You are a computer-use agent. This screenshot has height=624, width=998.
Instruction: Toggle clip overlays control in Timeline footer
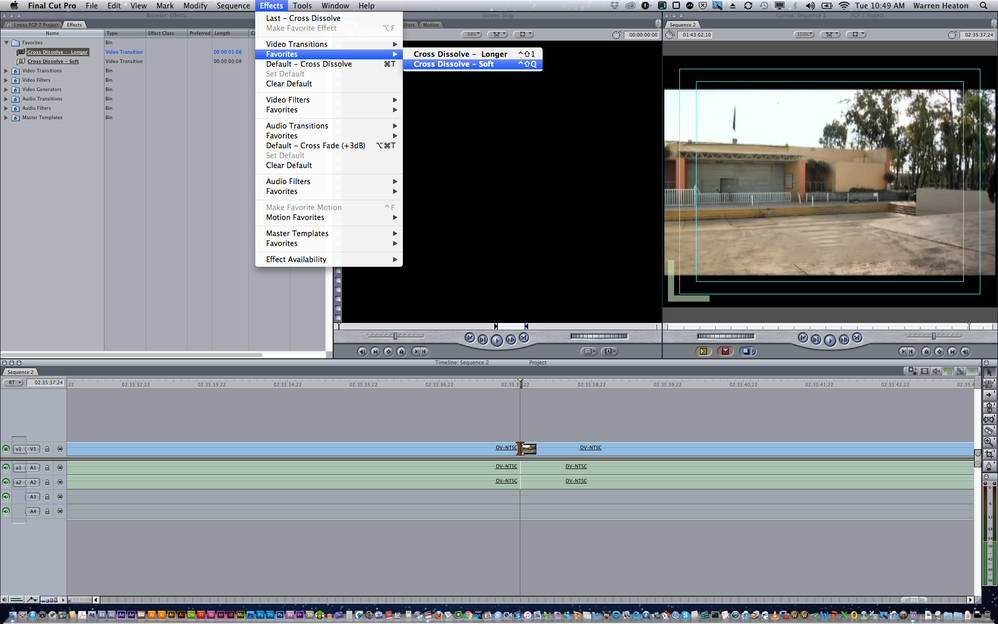[x=31, y=600]
